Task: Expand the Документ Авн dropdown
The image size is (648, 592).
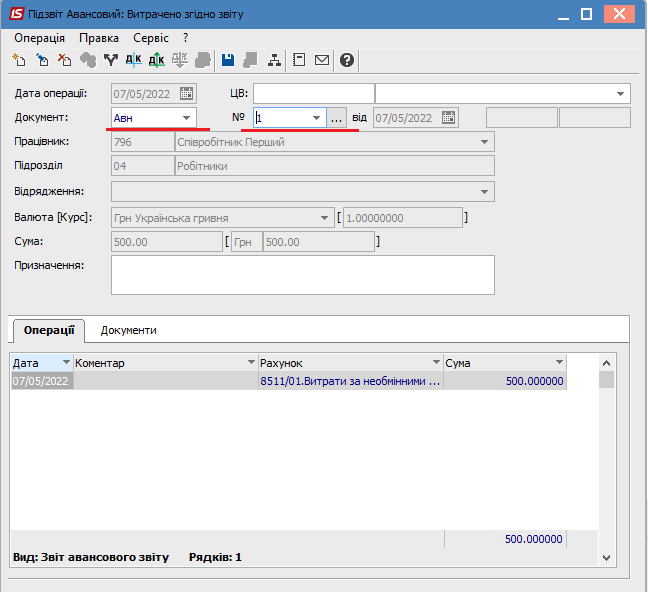Action: click(x=186, y=118)
